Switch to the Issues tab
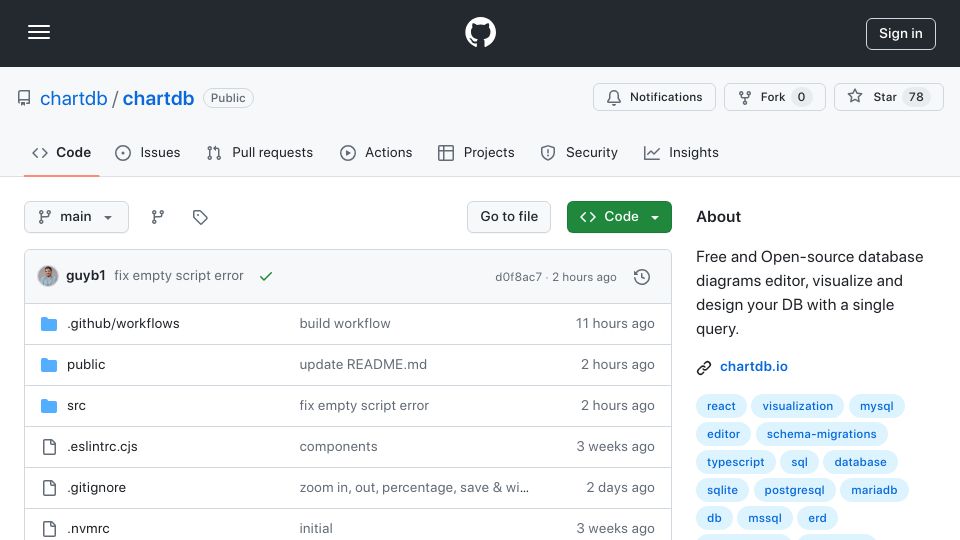The height and width of the screenshot is (540, 960). (148, 152)
